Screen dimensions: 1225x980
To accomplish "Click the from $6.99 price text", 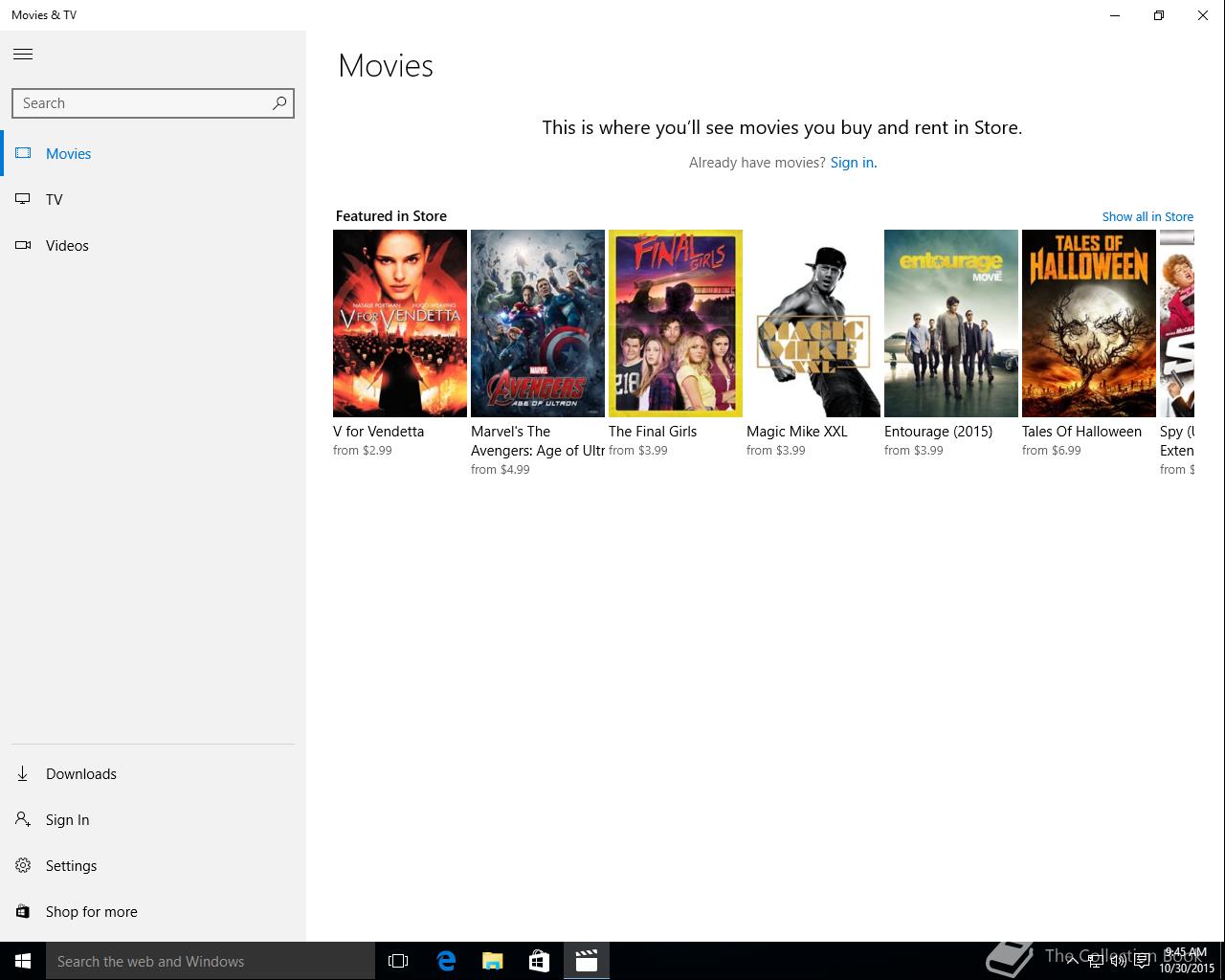I will 1052,451.
